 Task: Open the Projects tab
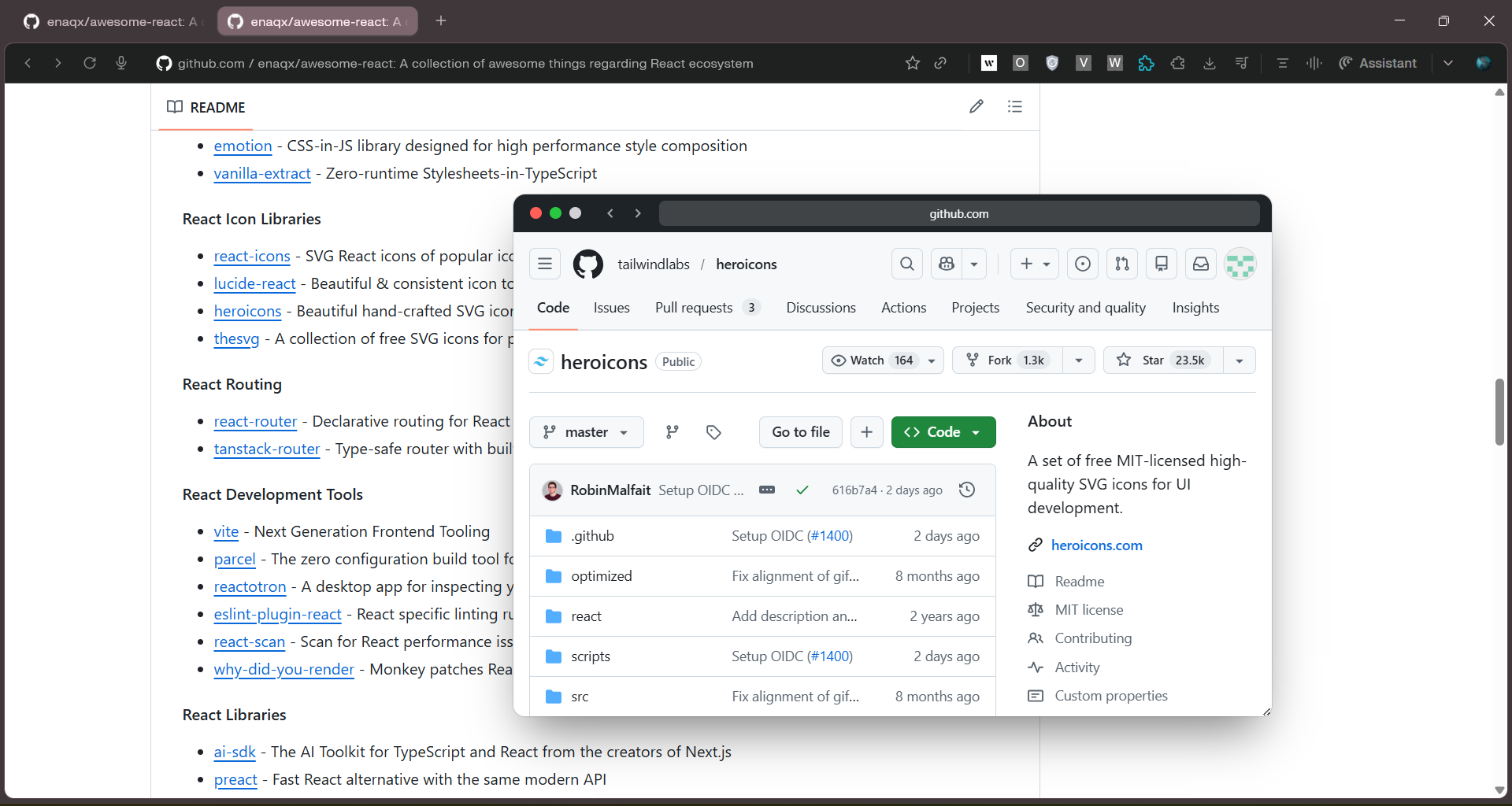tap(975, 308)
